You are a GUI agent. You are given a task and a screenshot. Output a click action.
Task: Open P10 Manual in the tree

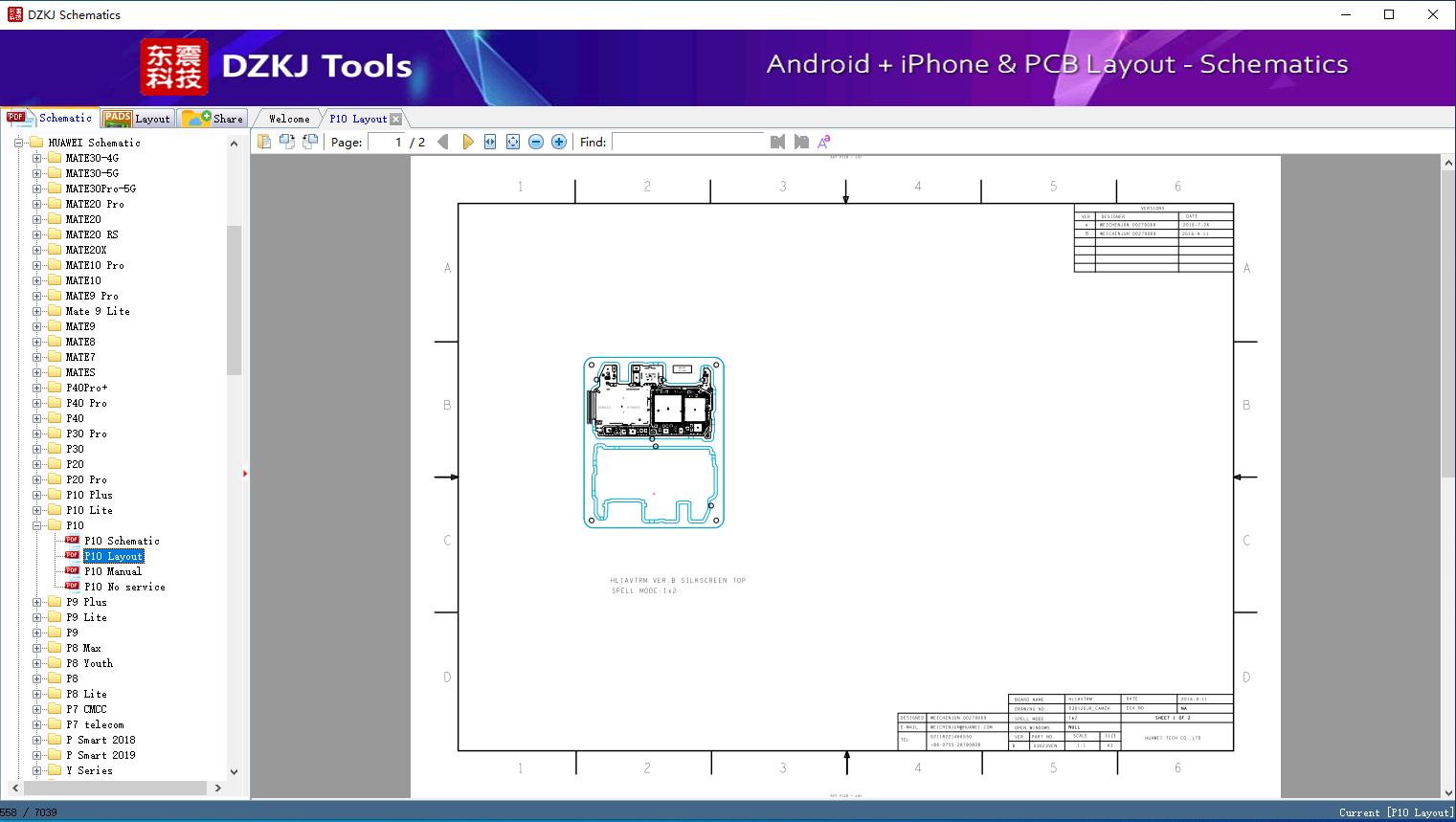pyautogui.click(x=113, y=571)
